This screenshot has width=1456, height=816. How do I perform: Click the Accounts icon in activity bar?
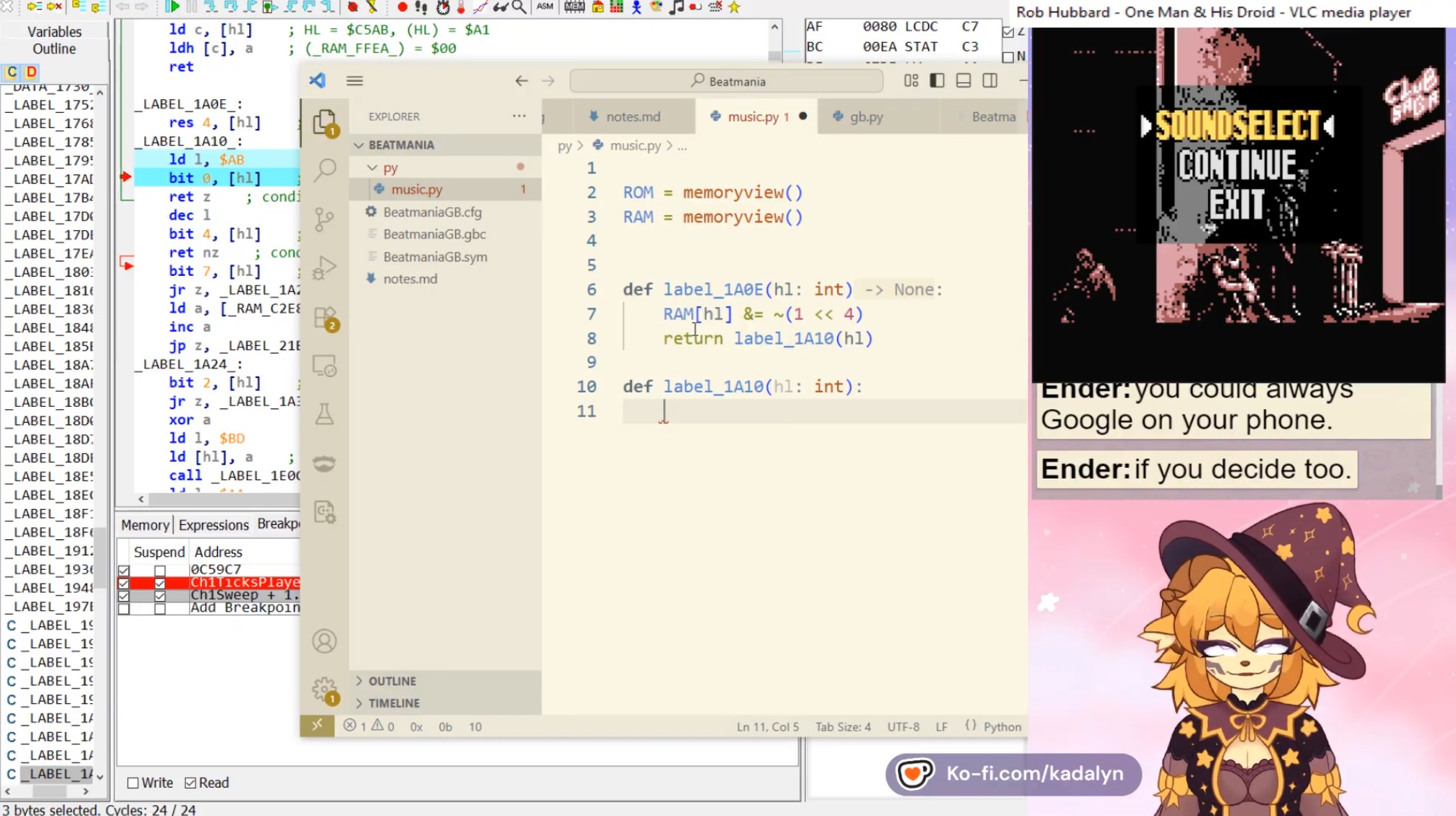[x=324, y=642]
